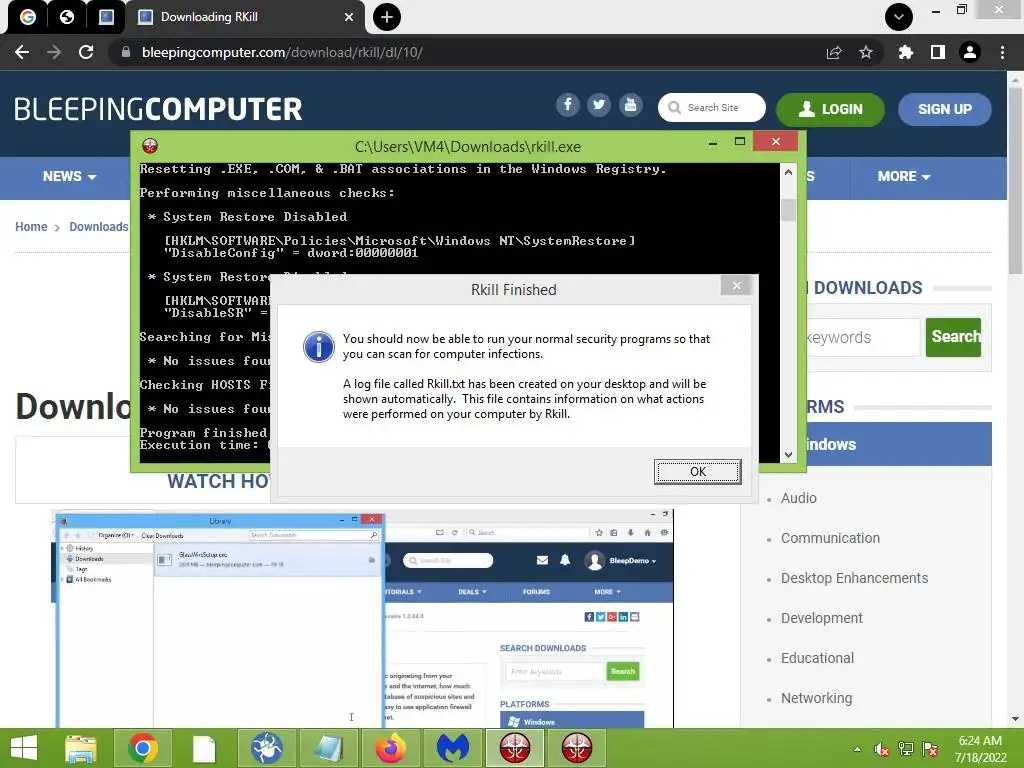Select the first Rkill taskbar icon
Screen dimensions: 1024x768
515,748
